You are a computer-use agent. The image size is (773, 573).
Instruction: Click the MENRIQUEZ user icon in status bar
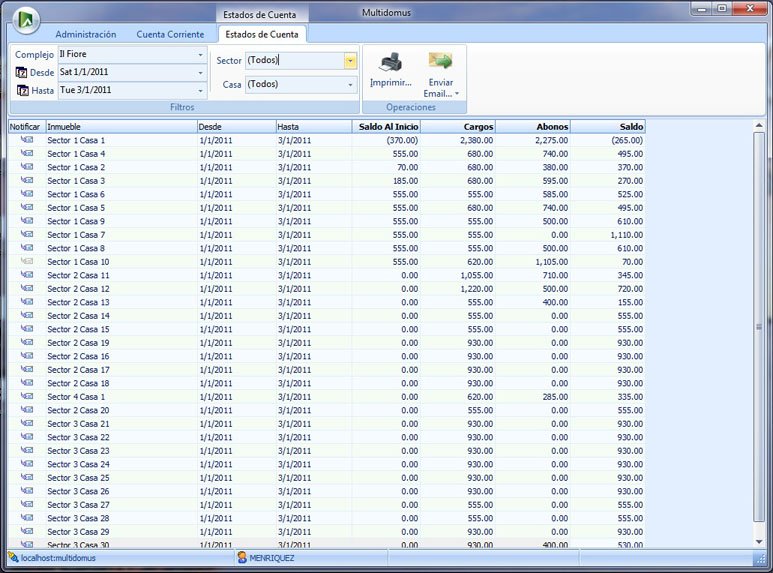click(242, 557)
